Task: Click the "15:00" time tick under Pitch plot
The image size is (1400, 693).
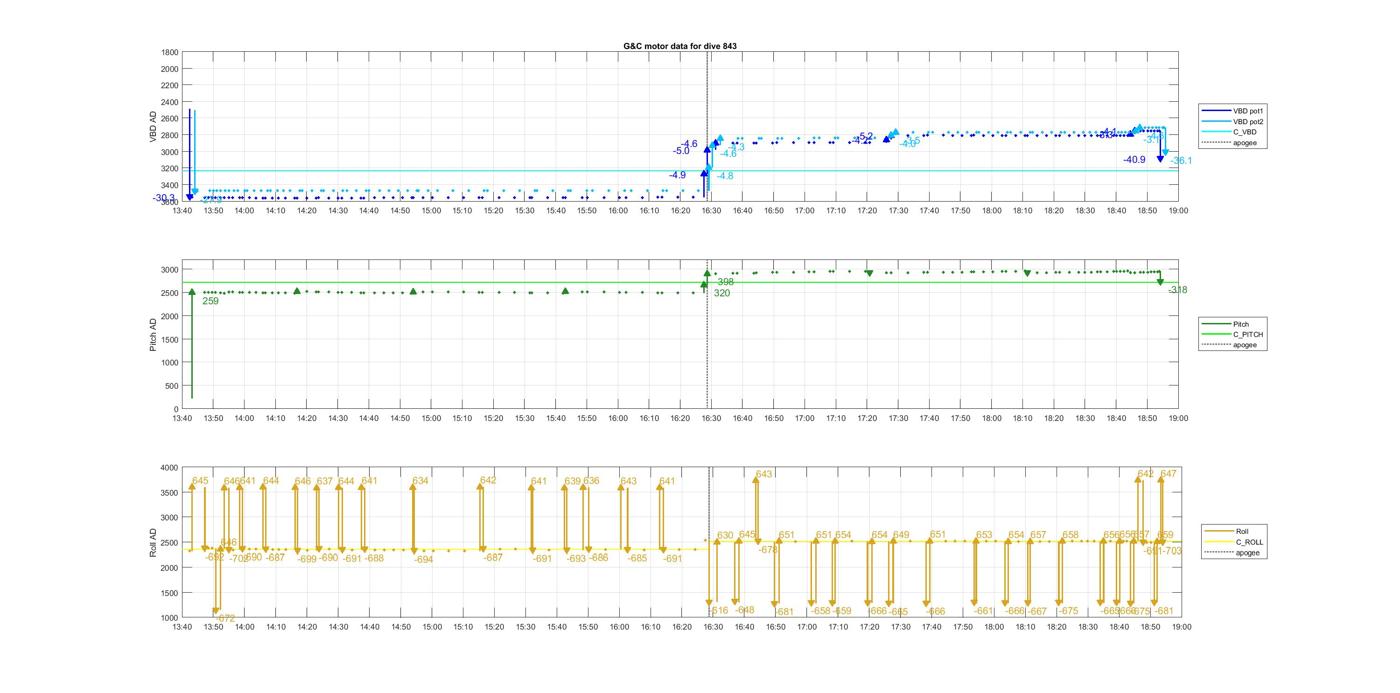Action: coord(431,418)
